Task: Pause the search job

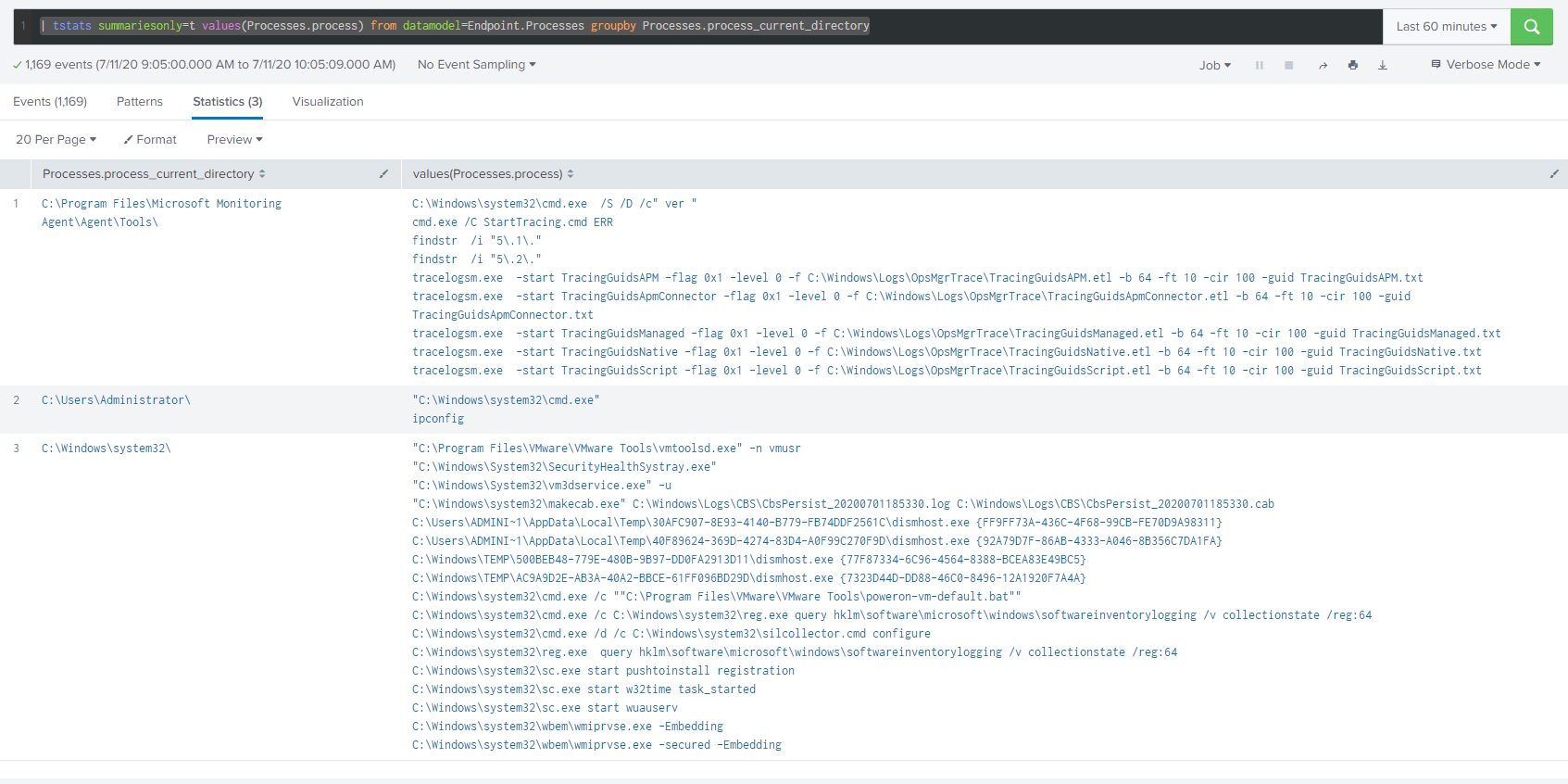Action: [1259, 65]
